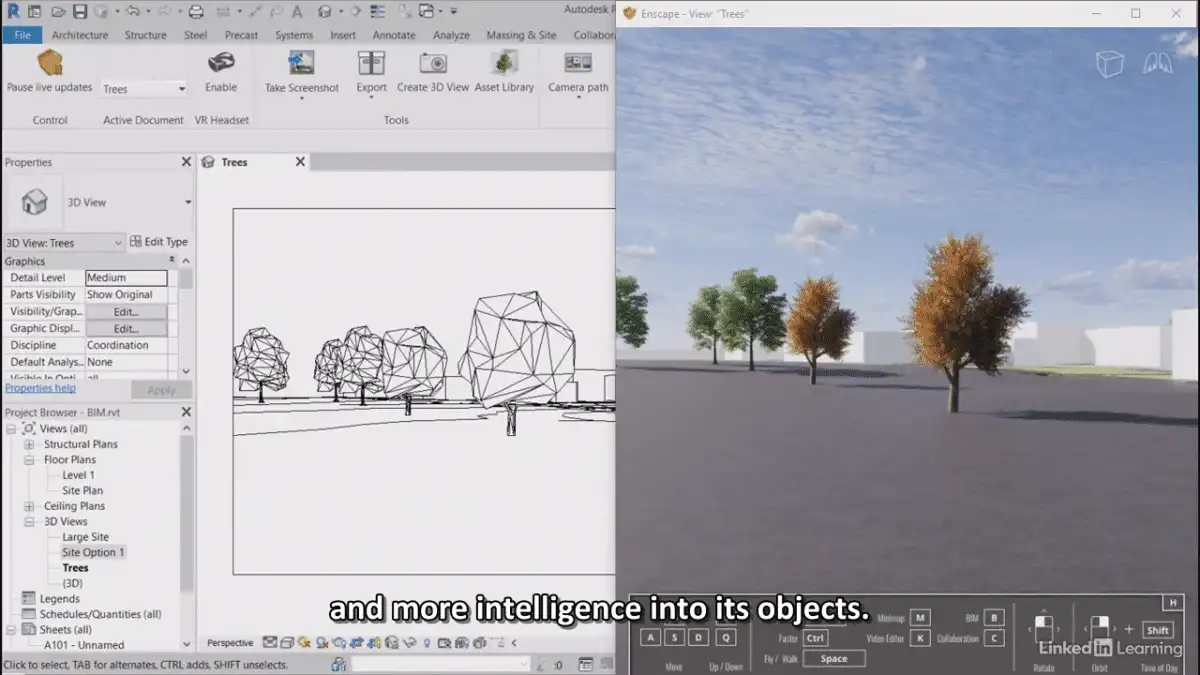Select the Schedules/Quantities (all) item
The height and width of the screenshot is (675, 1200).
100,615
